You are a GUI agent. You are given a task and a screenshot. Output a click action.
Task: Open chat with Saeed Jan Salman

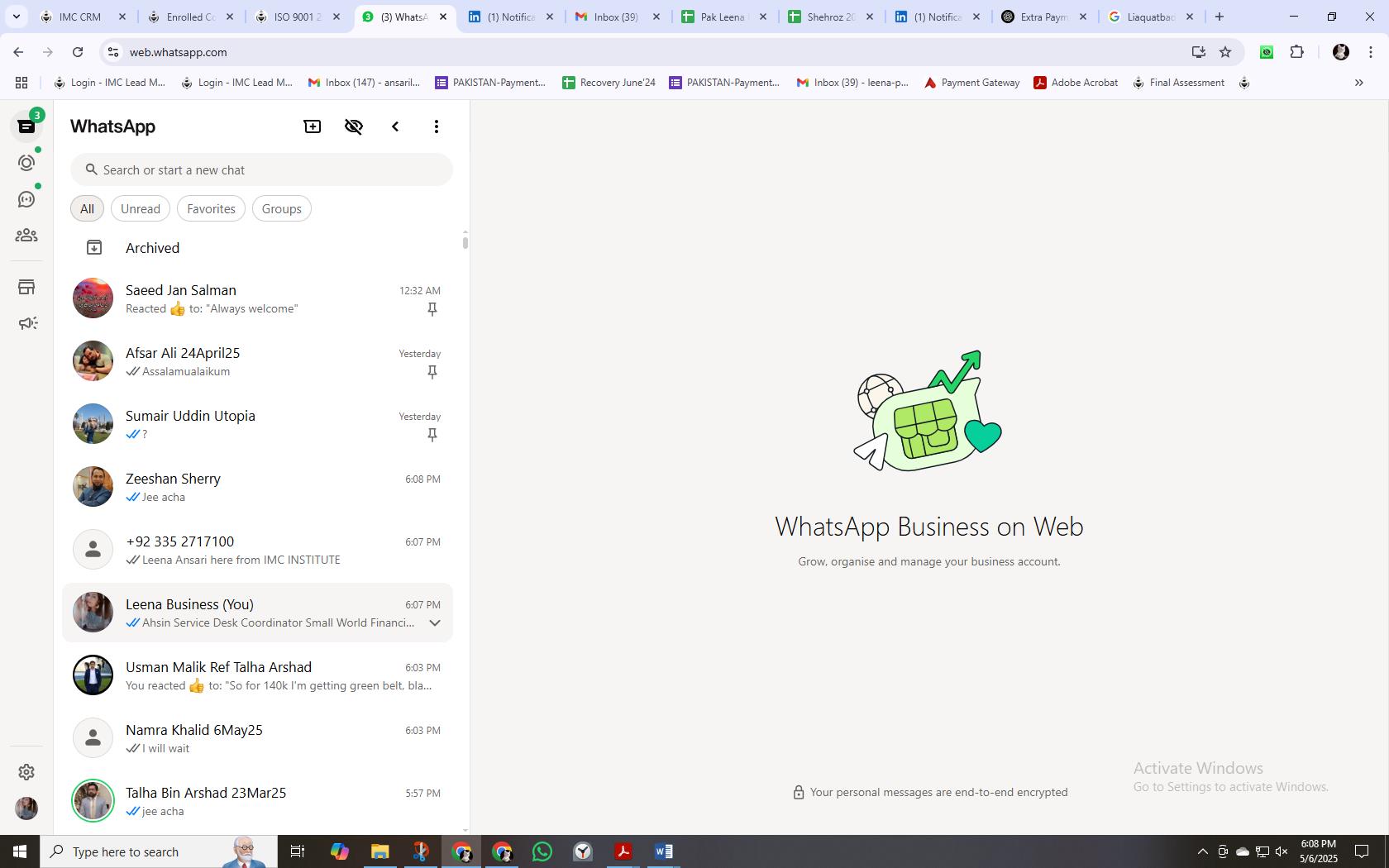[258, 298]
